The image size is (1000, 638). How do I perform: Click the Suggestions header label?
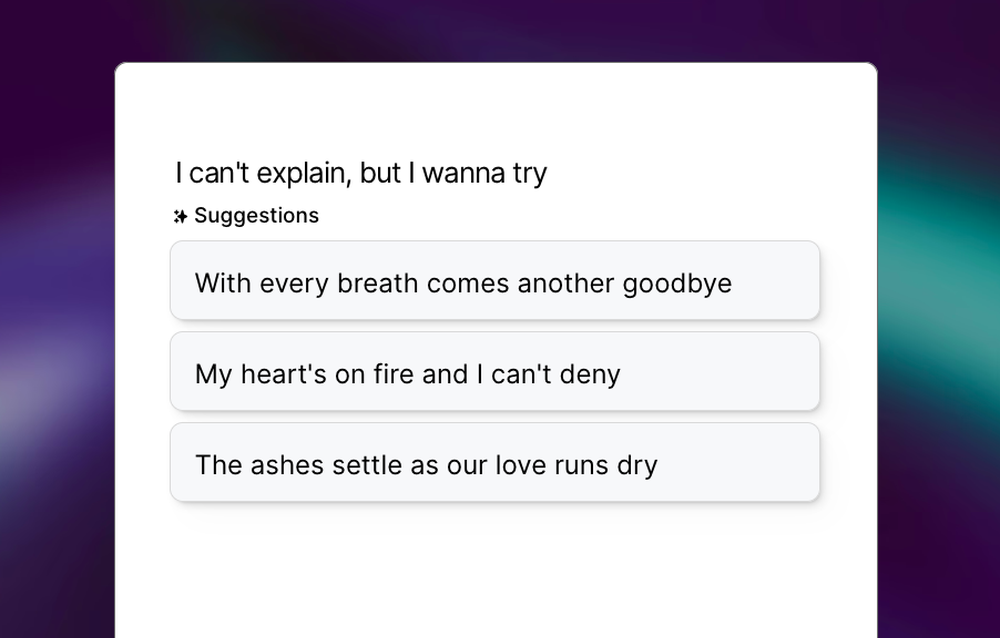256,215
